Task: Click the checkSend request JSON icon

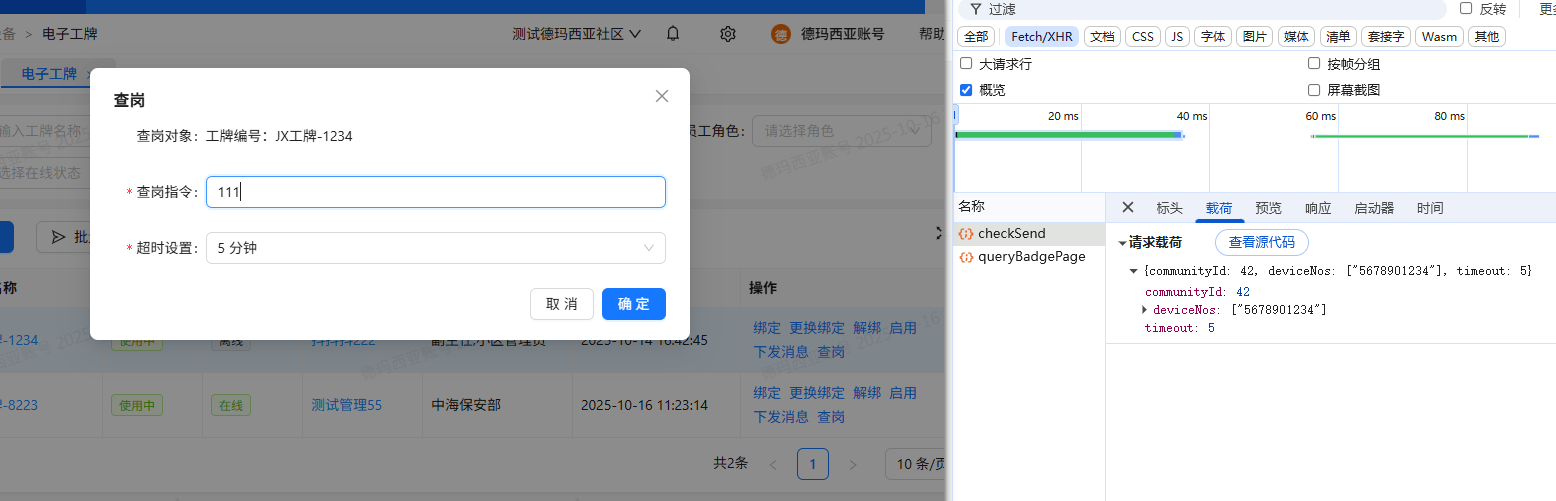Action: coord(966,233)
